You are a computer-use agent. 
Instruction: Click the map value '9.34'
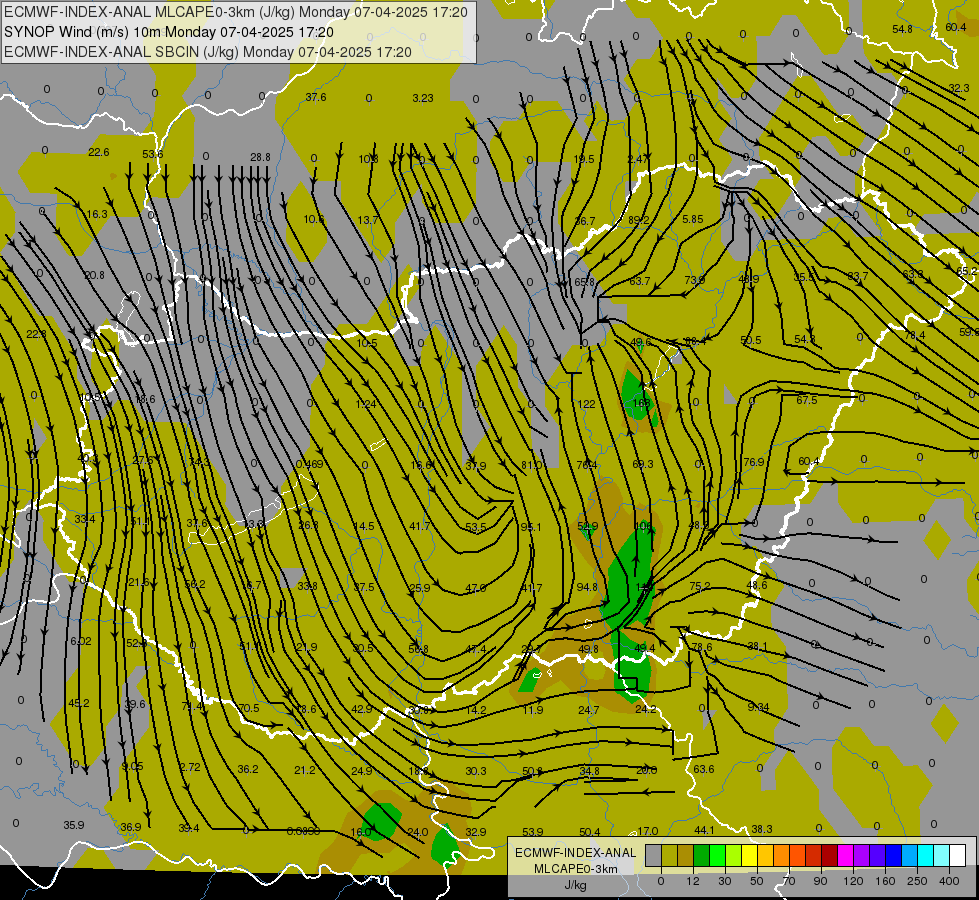(758, 707)
